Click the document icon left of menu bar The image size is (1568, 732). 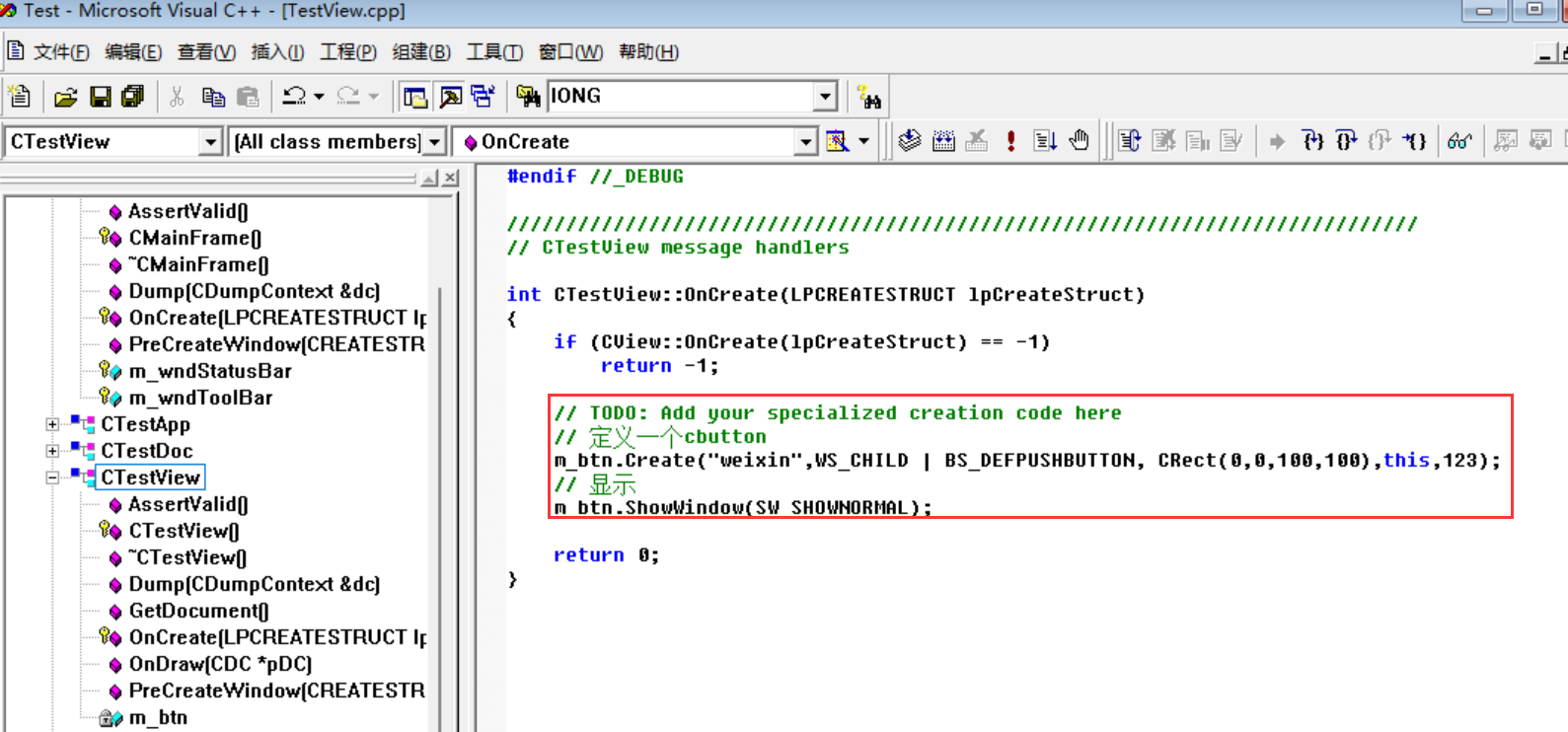tap(15, 50)
